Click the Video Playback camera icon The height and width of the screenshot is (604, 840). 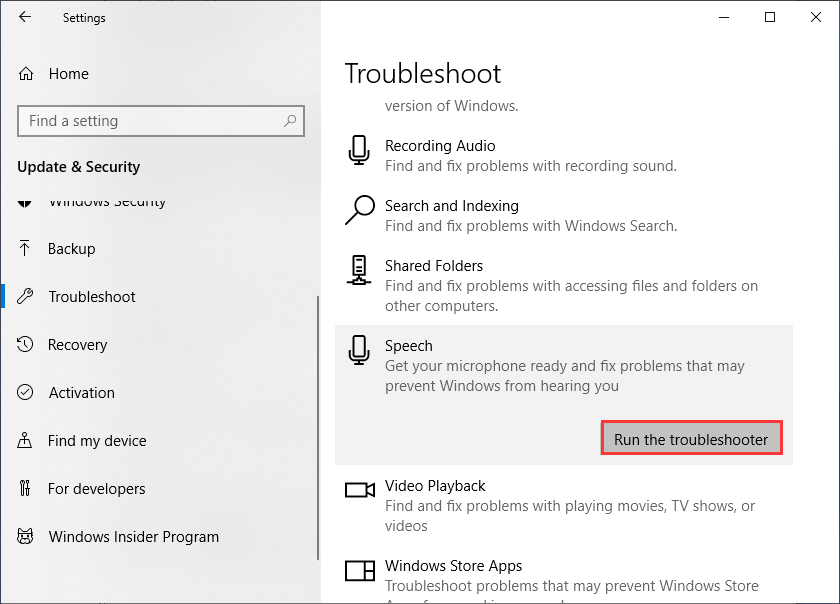(360, 490)
